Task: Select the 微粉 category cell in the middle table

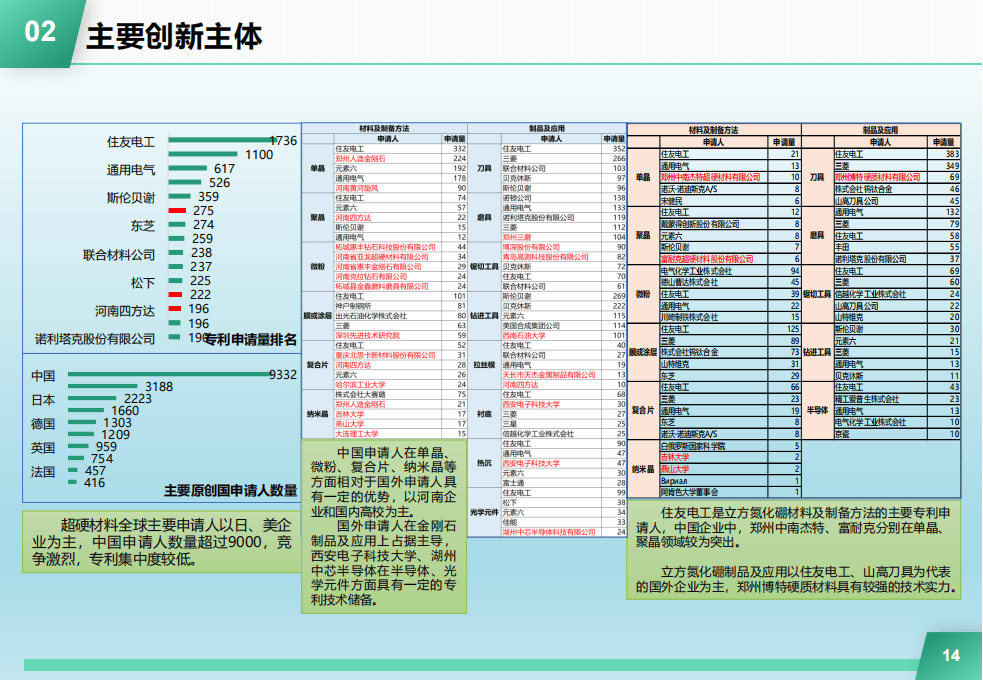Action: click(318, 265)
